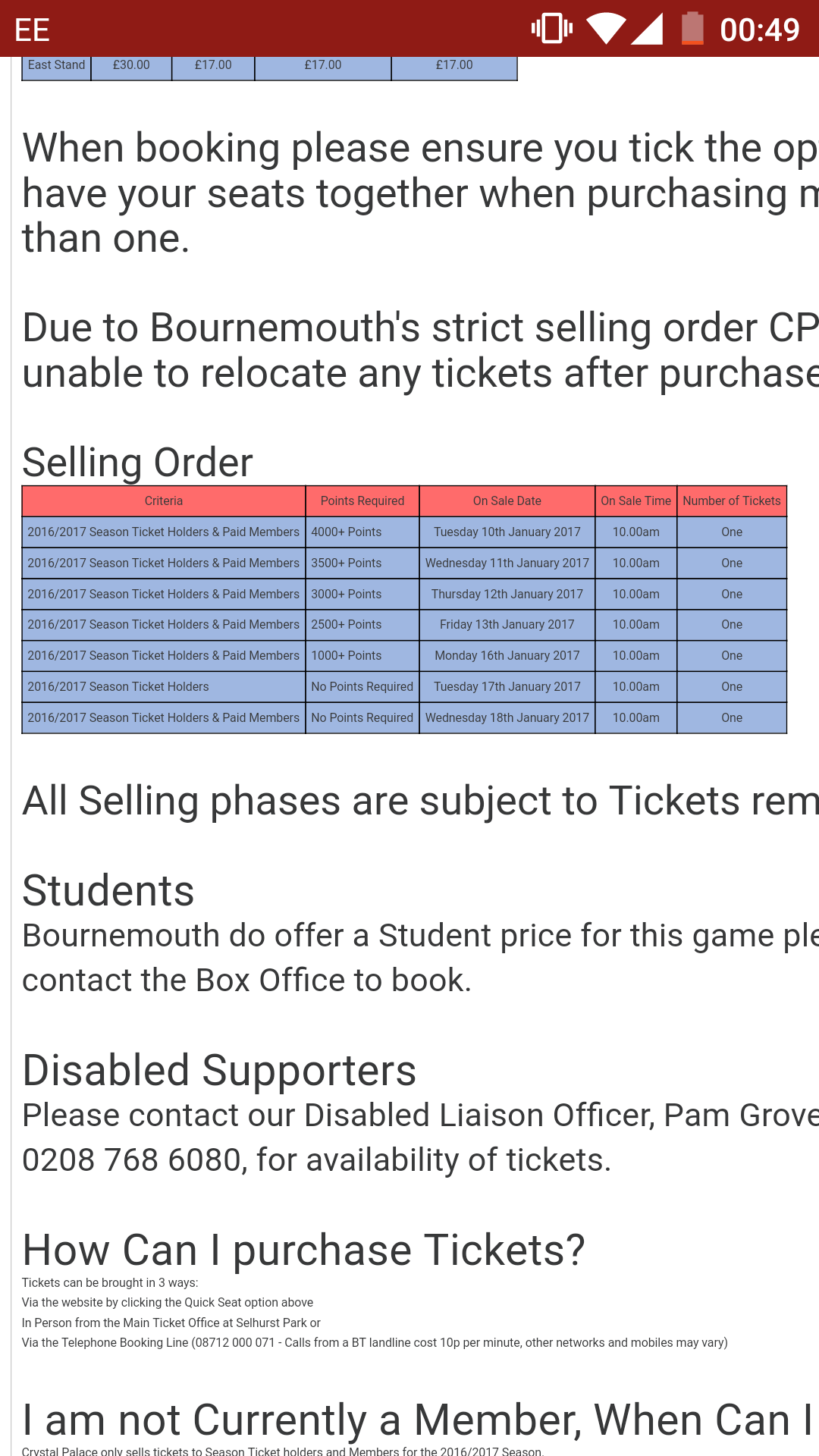Select the Tuesday 10th January 2017 cell
Screen dimensions: 819x1456
(x=507, y=532)
